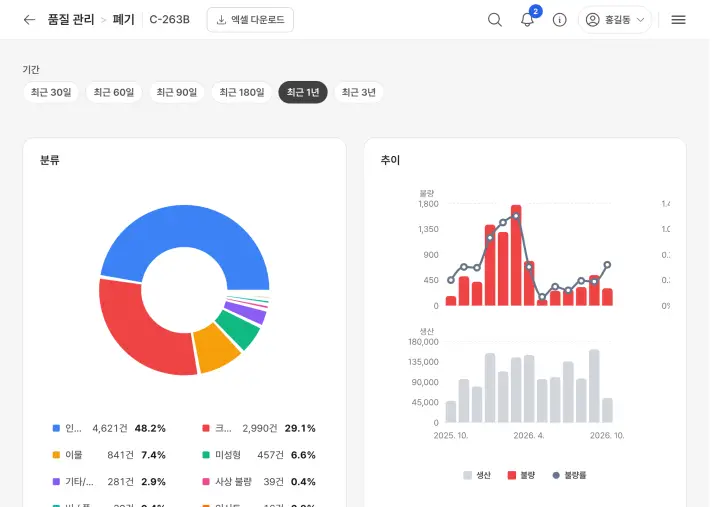720x507 pixels.
Task: Select the 최근 180일 period filter
Action: (x=242, y=92)
